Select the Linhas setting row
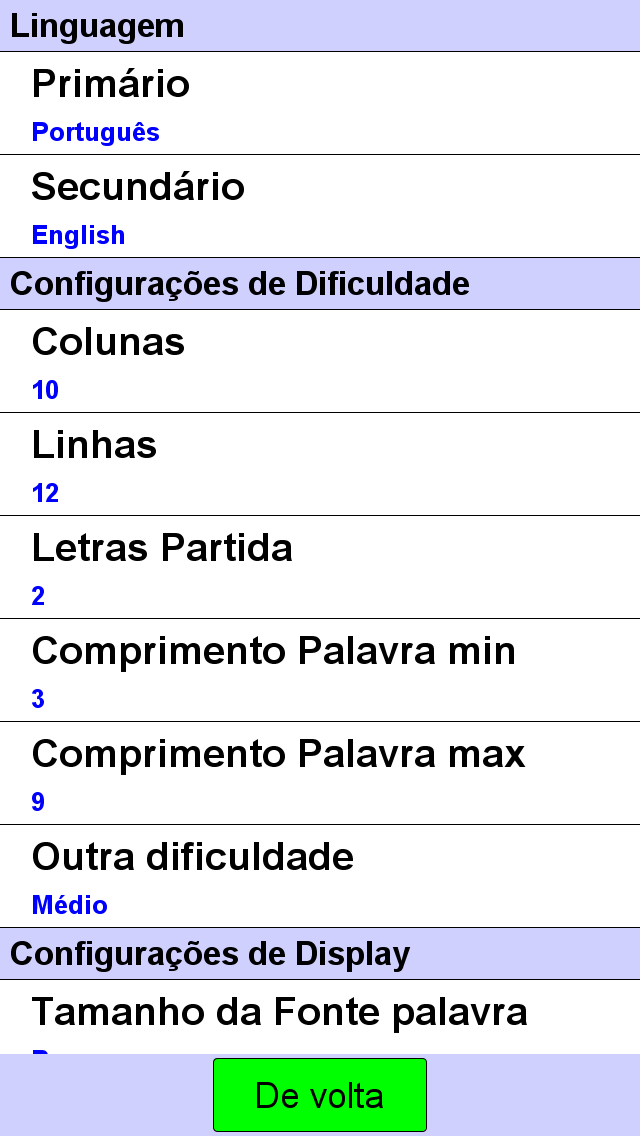Screen dimensions: 640x1136 pyautogui.click(x=320, y=464)
